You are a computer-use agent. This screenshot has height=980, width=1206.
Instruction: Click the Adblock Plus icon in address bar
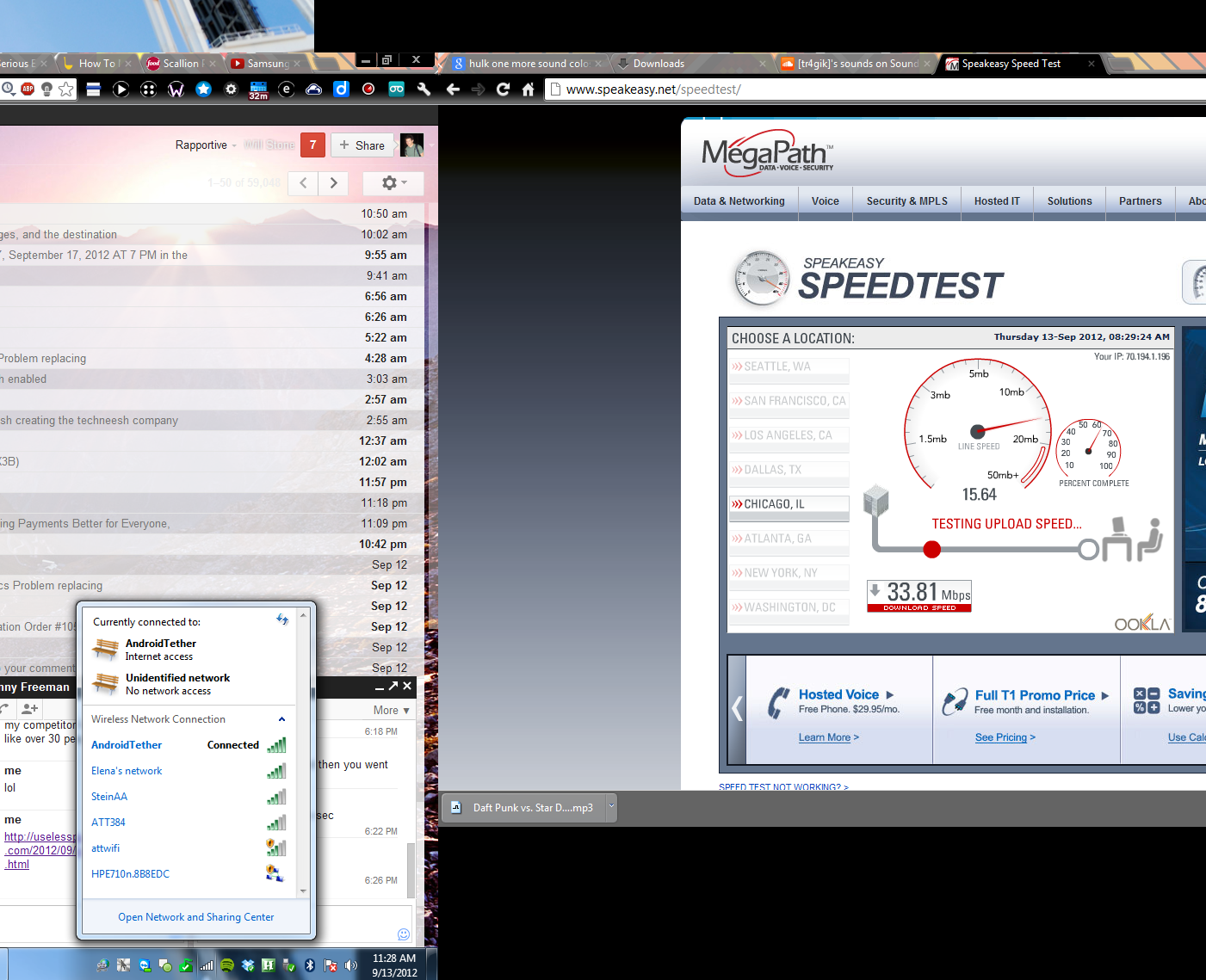(x=28, y=89)
